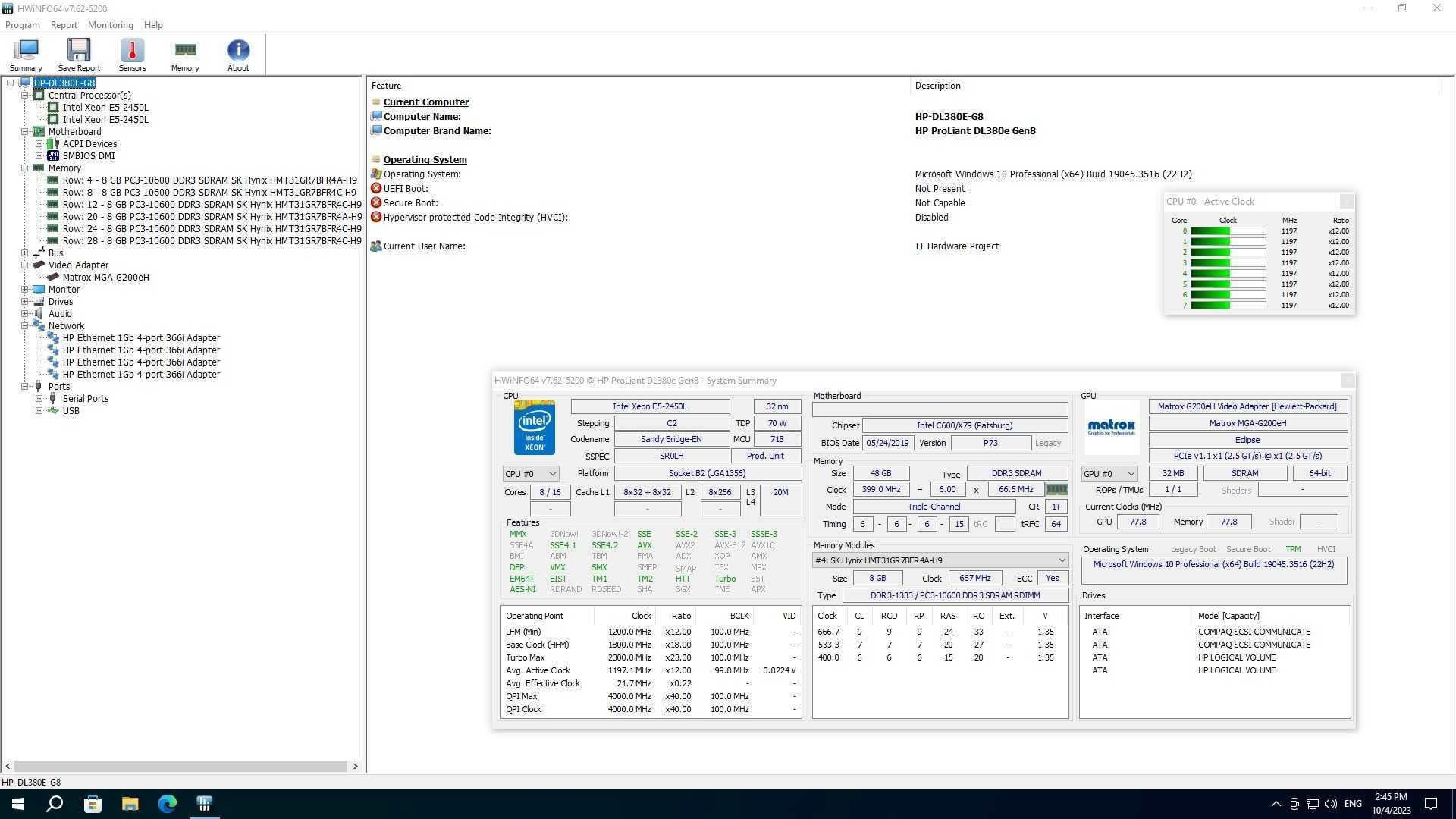Click the Intel Xeon E5-2450L name field
The width and height of the screenshot is (1456, 819).
click(650, 407)
